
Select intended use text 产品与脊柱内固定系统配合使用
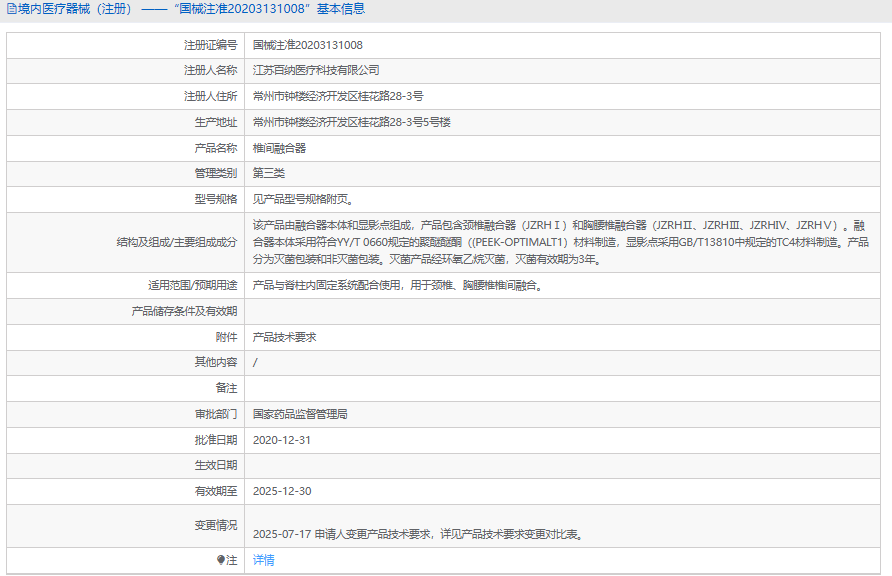click(x=399, y=285)
